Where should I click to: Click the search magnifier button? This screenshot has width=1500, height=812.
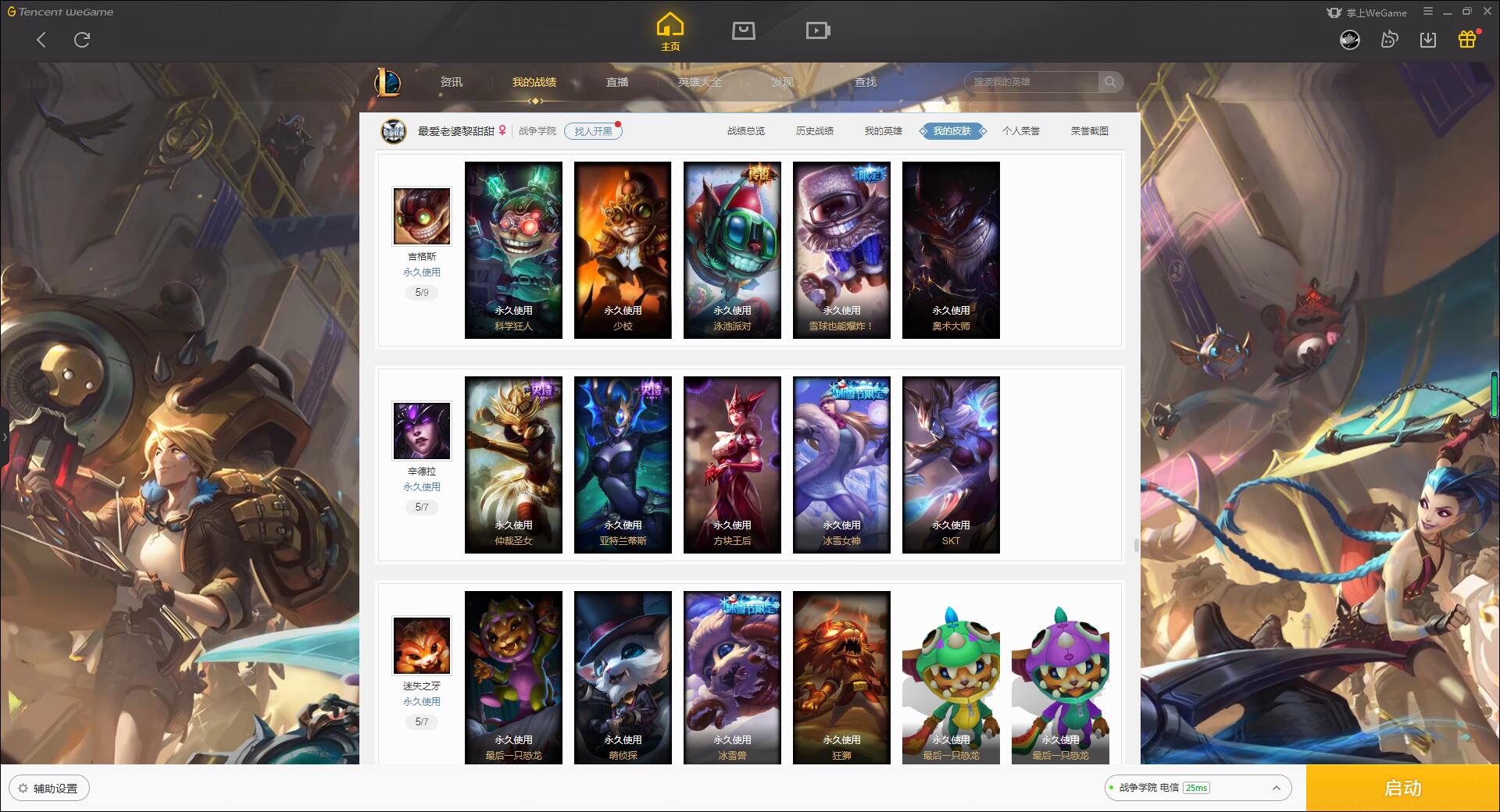click(x=1109, y=82)
